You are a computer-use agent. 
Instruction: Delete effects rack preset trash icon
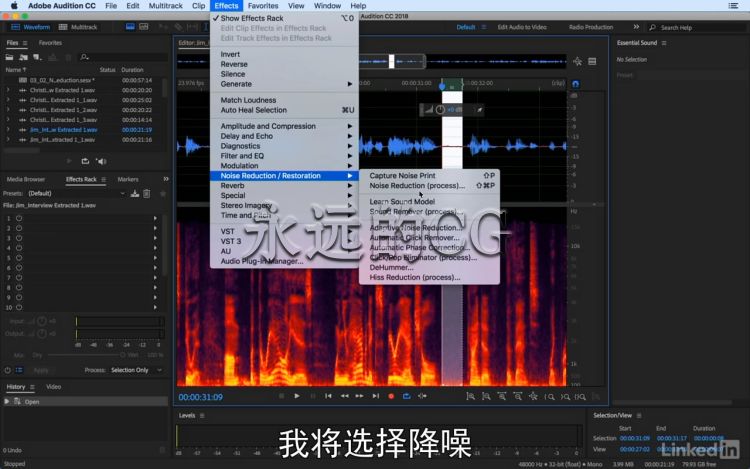coord(147,193)
